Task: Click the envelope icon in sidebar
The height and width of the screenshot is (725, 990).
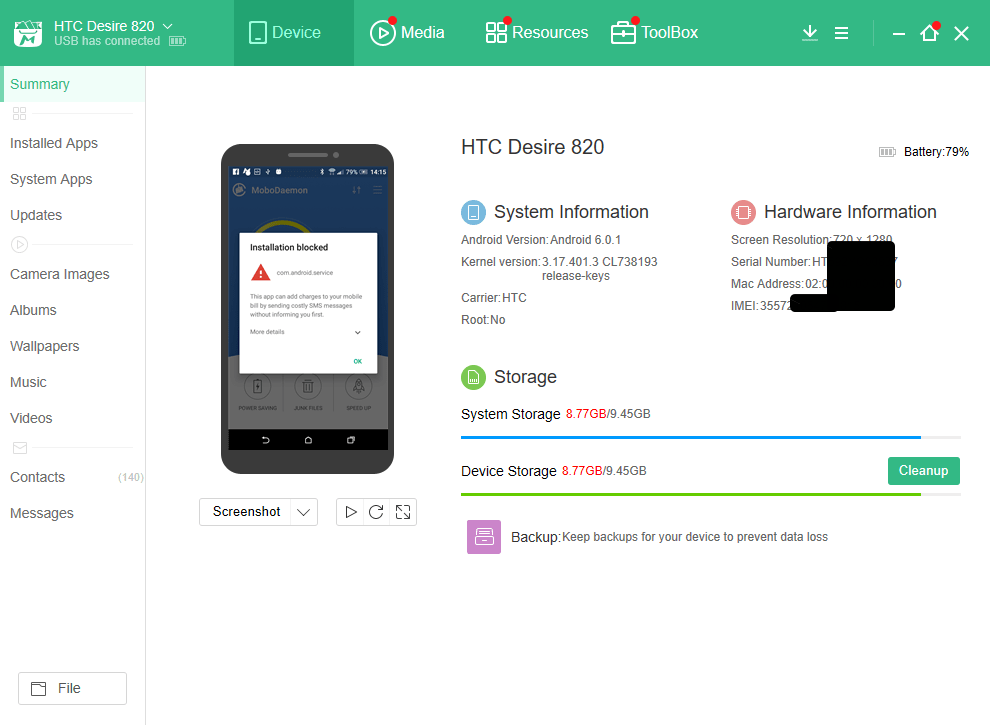Action: point(20,448)
